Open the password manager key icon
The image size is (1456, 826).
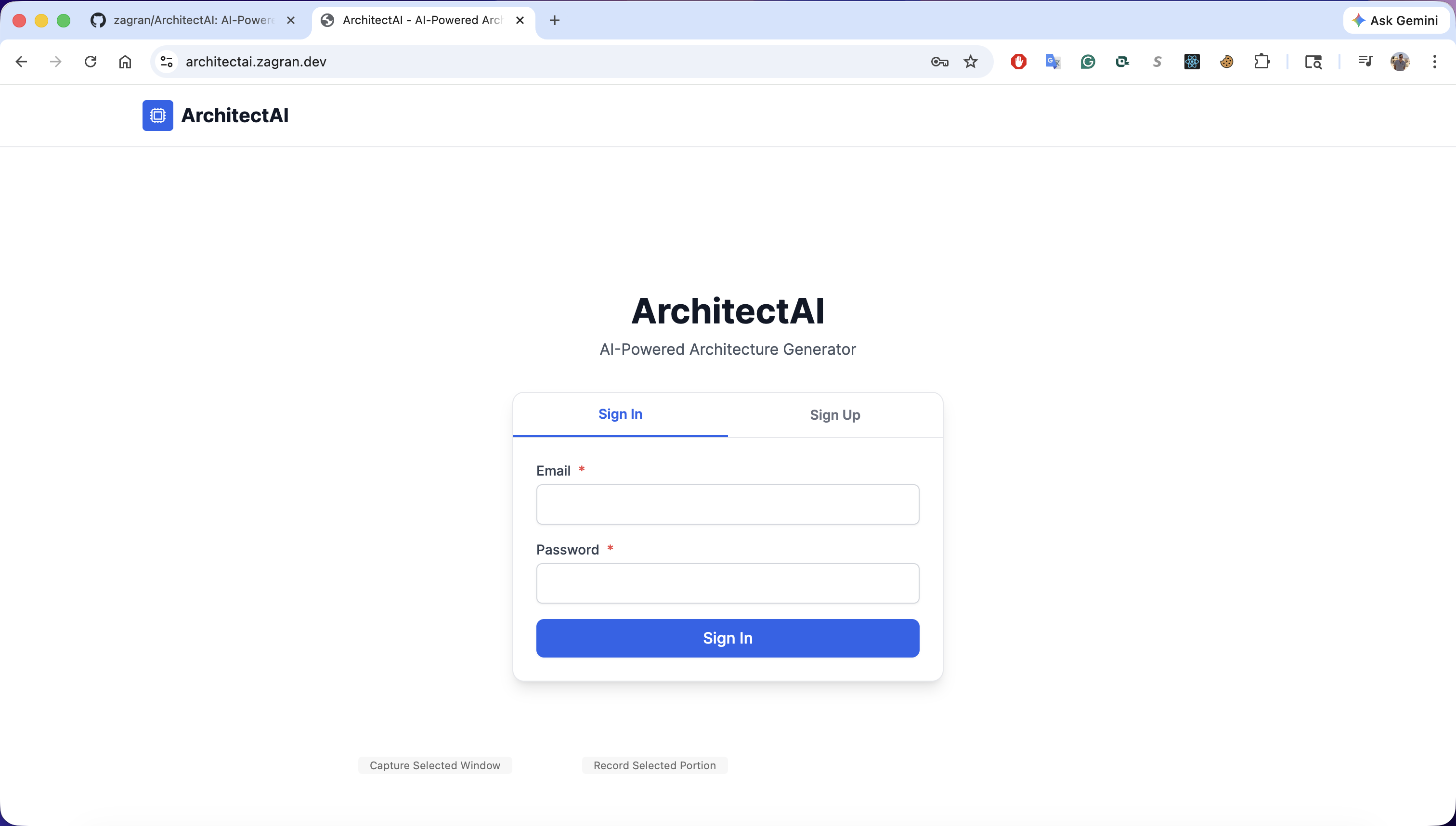click(x=940, y=62)
